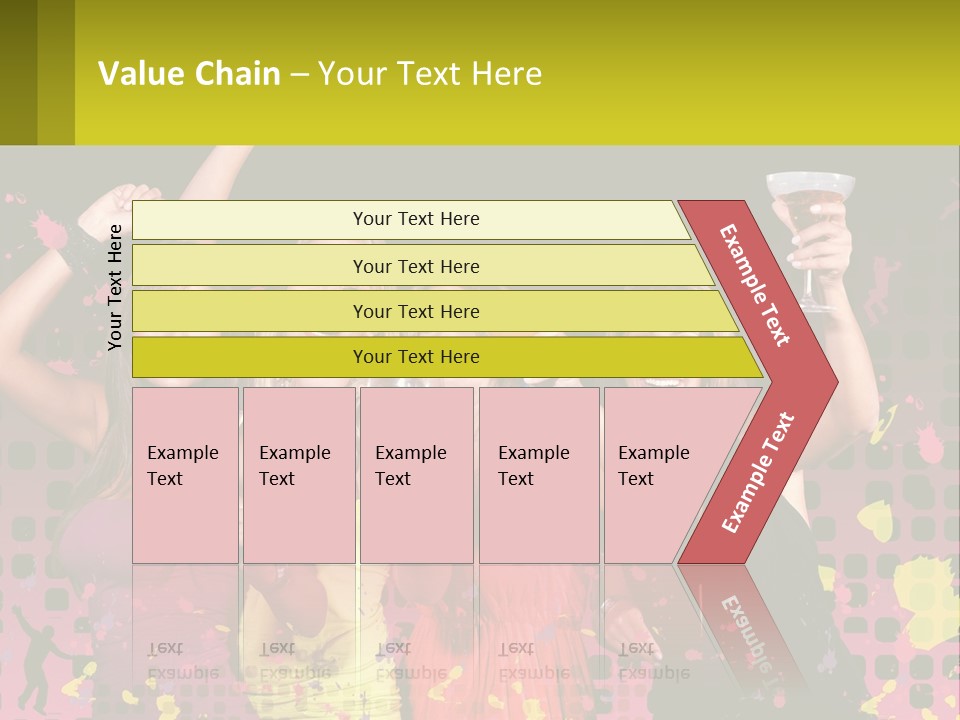960x720 pixels.
Task: Click the top pale yellow 'Your Text Here' bar
Action: (411, 220)
